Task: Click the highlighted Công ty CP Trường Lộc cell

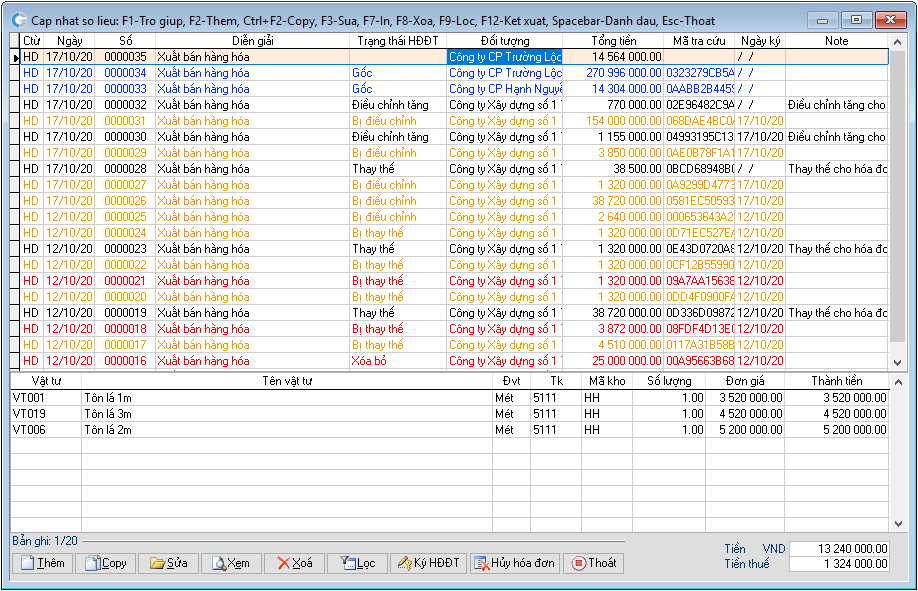Action: pos(505,57)
